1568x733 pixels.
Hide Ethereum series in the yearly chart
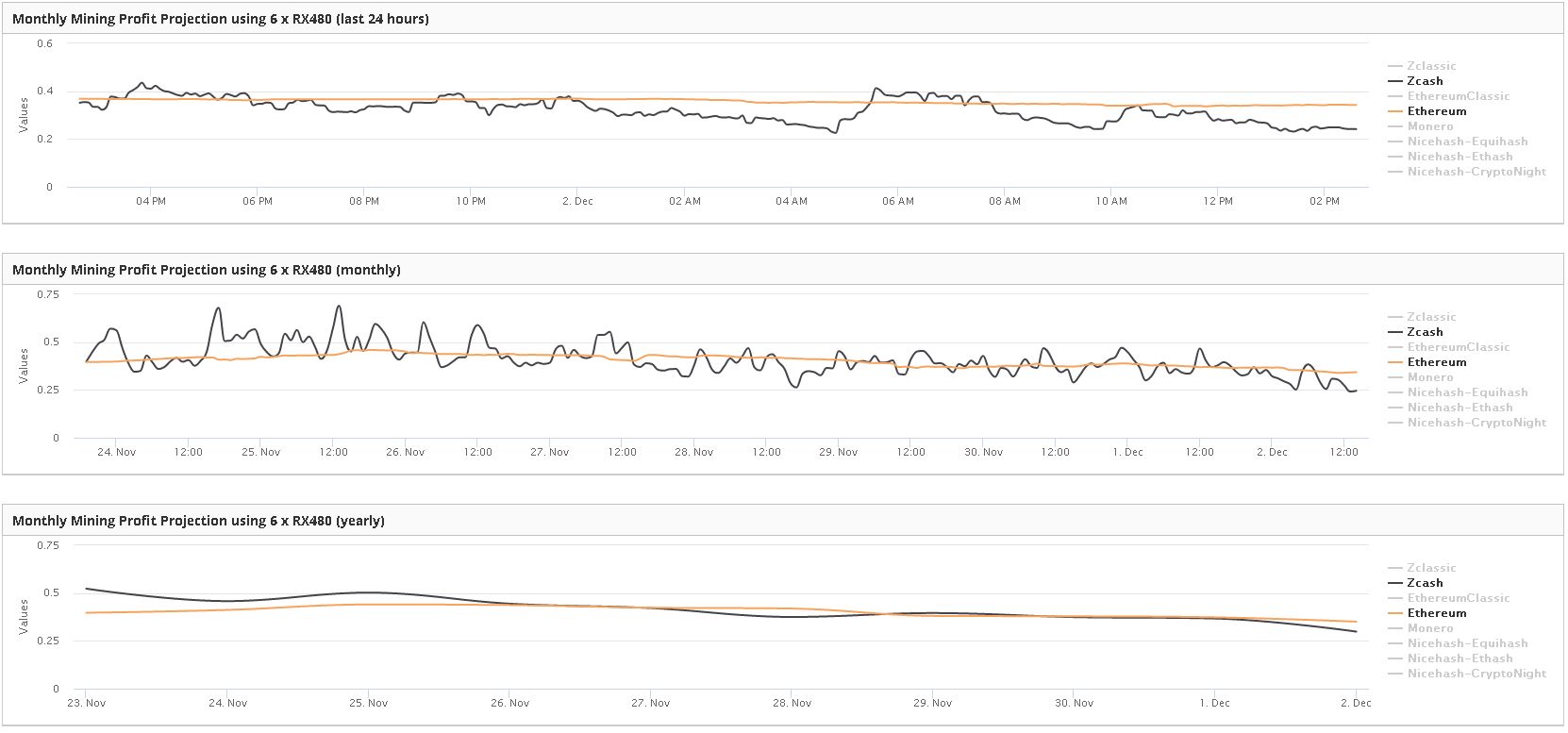pos(1427,613)
